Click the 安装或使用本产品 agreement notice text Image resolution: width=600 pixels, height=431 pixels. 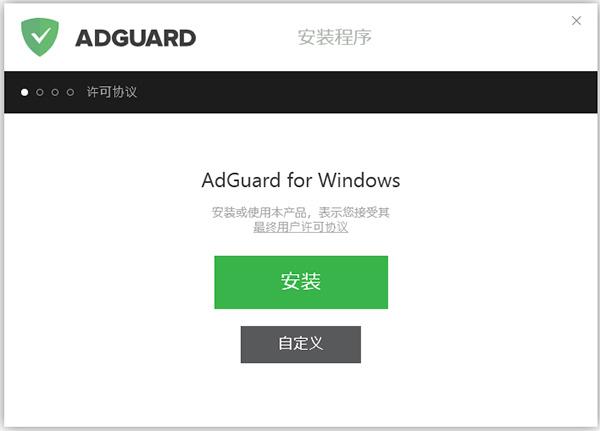301,212
